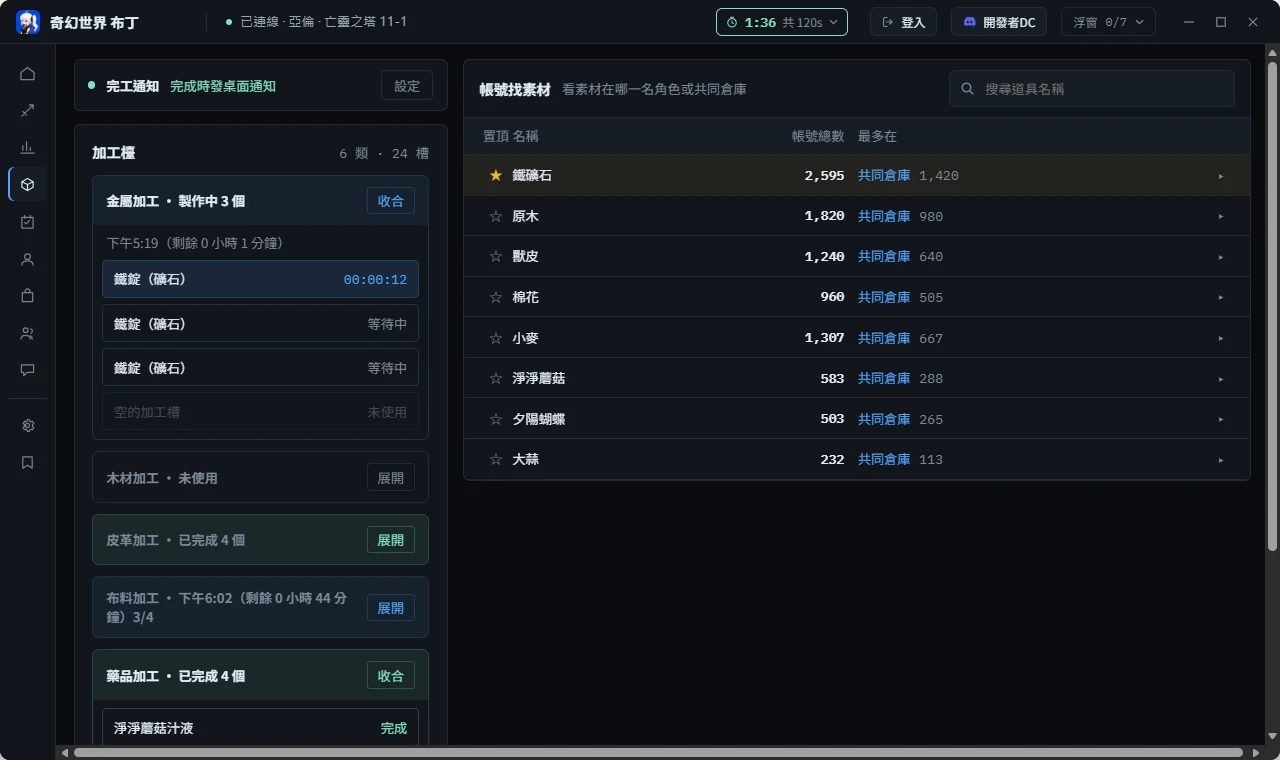
Task: Expand the 大蒜 row arrow
Action: click(1221, 460)
